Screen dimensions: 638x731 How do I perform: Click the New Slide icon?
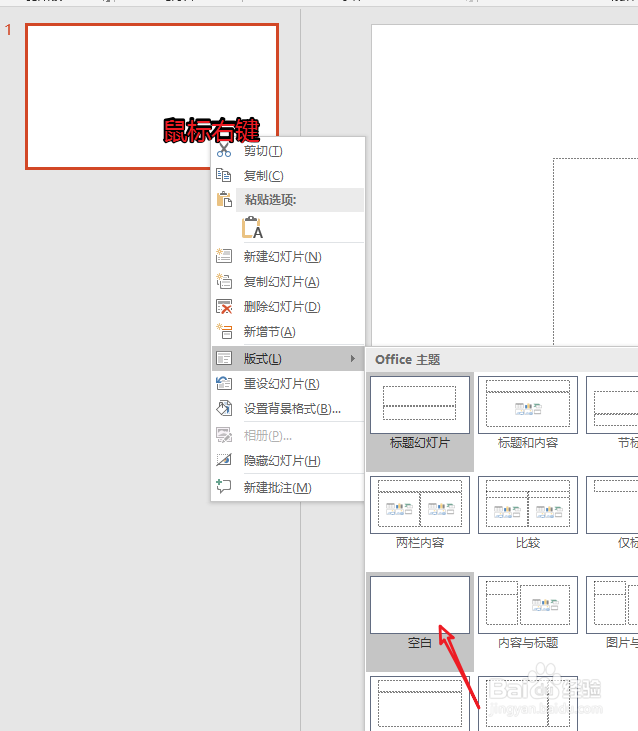[x=224, y=256]
